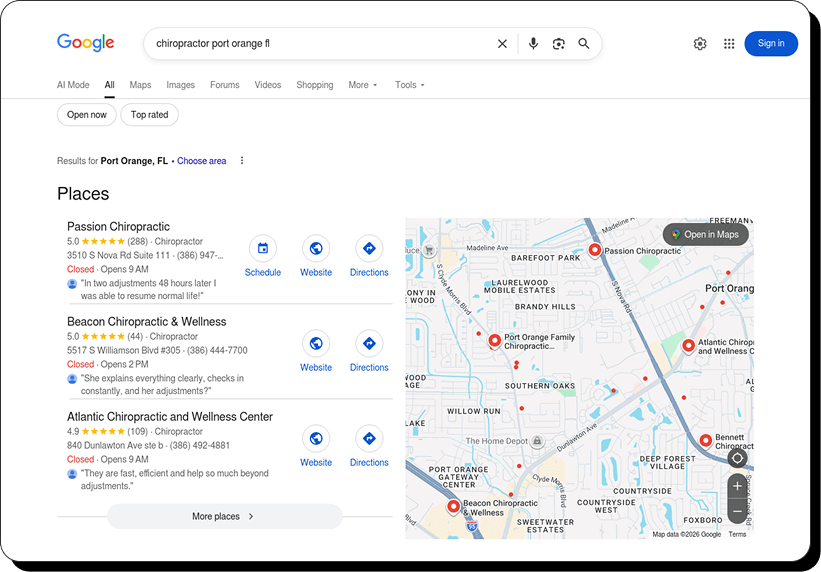
Task: Expand the Tools dropdown
Action: pos(409,85)
